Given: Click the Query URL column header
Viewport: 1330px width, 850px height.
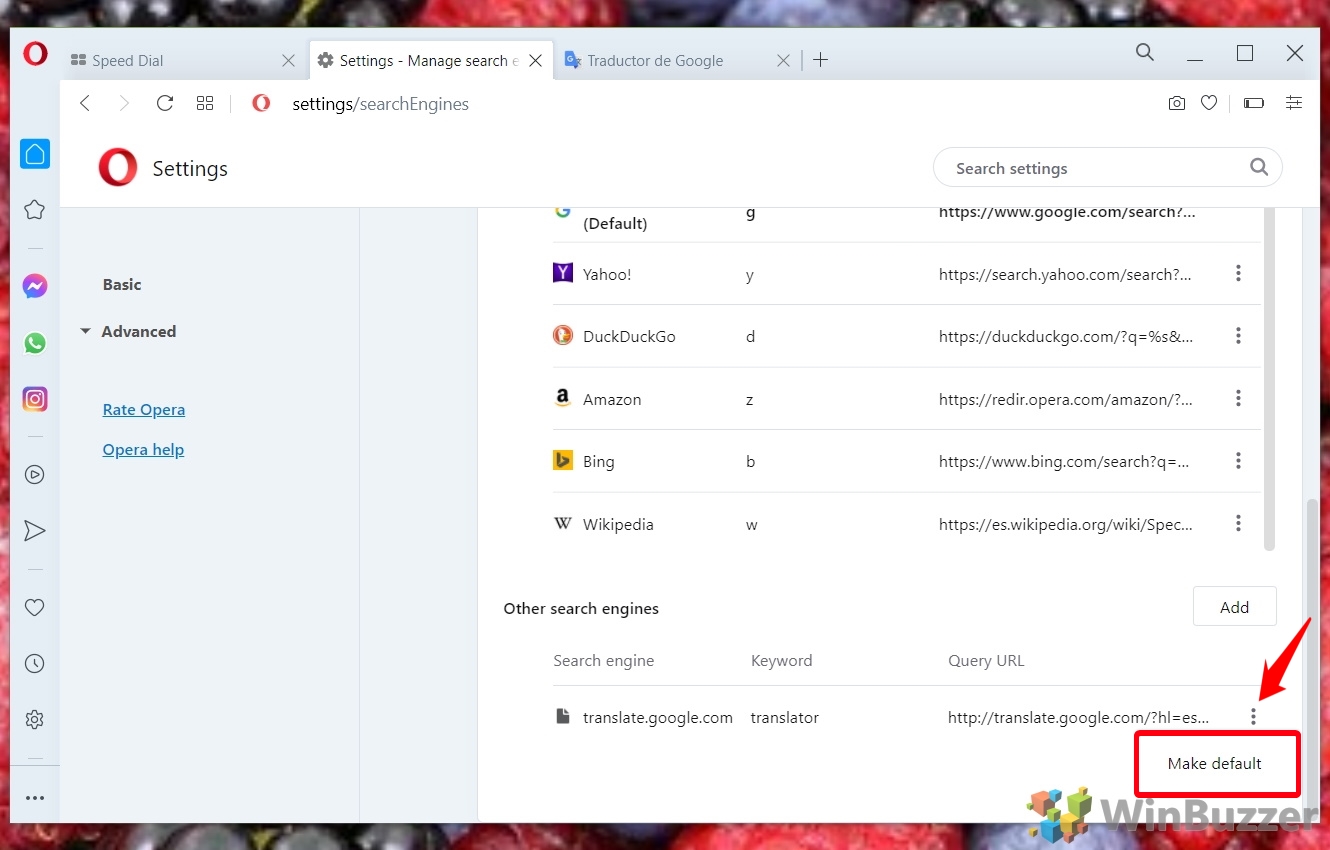Looking at the screenshot, I should click(986, 660).
